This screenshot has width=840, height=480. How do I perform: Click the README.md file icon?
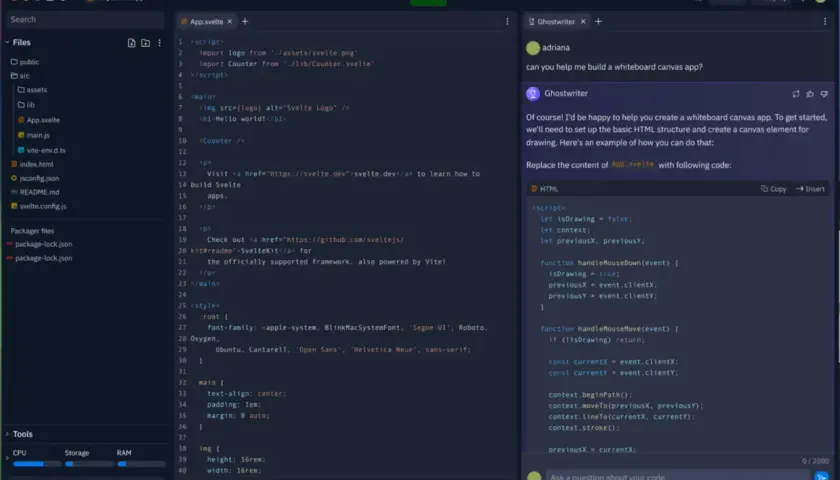click(x=14, y=192)
